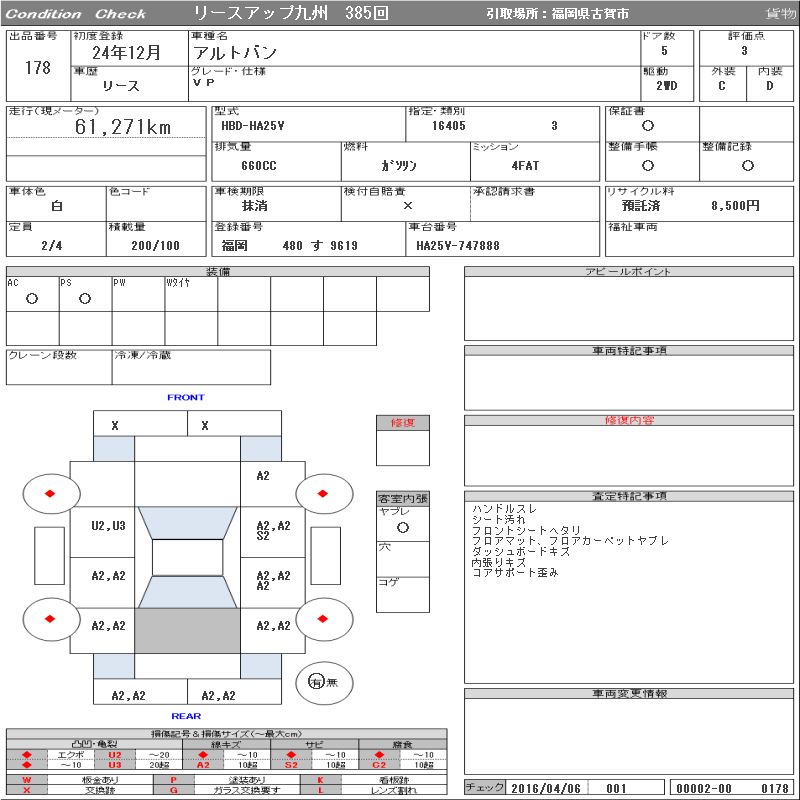
Task: Toggle the PS equipment circle mark
Action: (85, 299)
